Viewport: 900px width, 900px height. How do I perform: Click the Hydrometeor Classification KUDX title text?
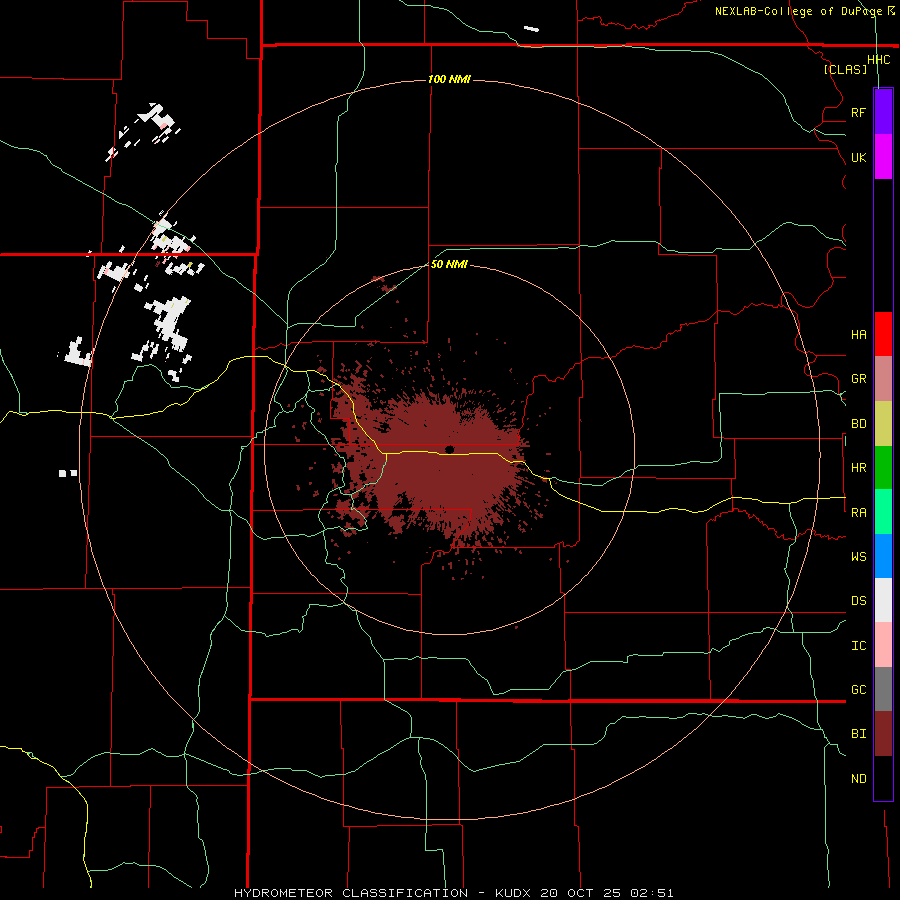[453, 893]
